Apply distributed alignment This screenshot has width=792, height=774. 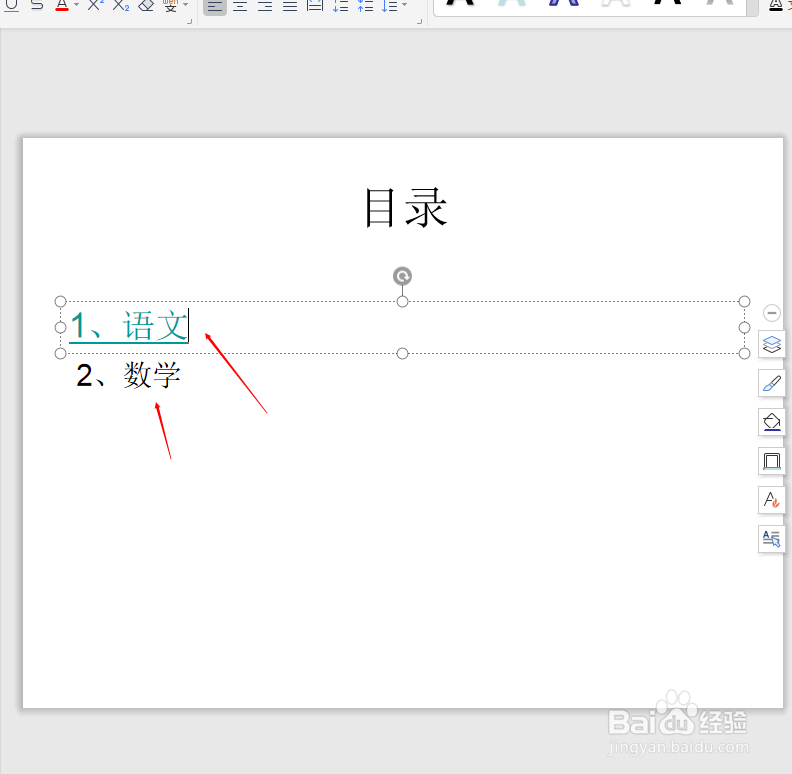[315, 6]
